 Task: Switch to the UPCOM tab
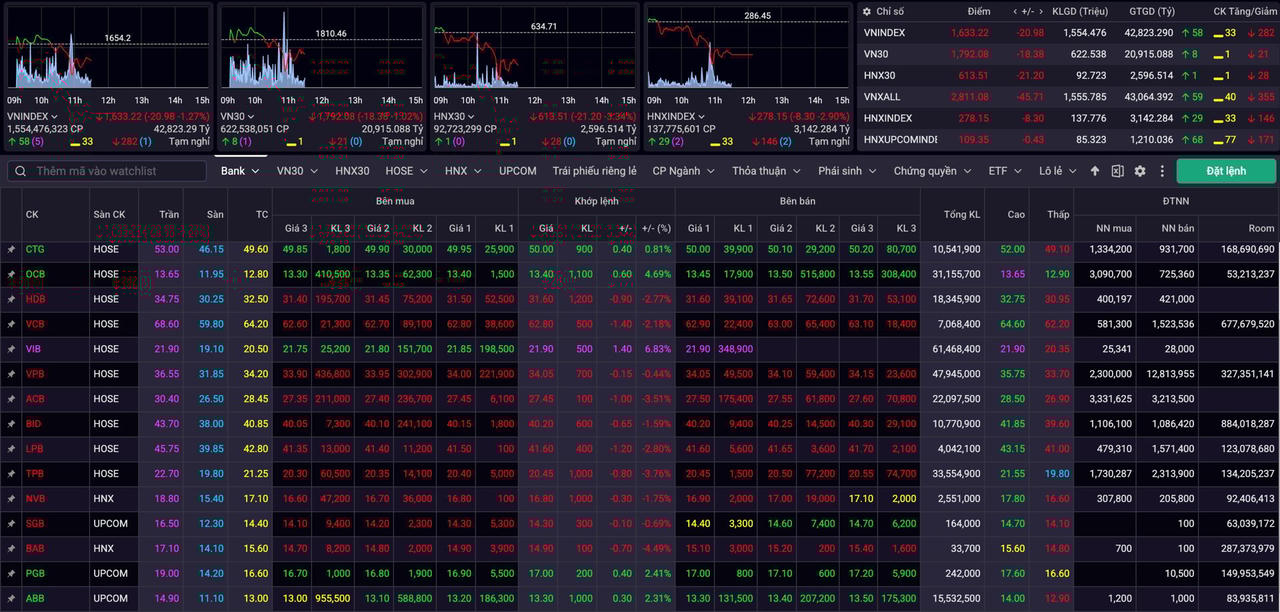click(517, 171)
